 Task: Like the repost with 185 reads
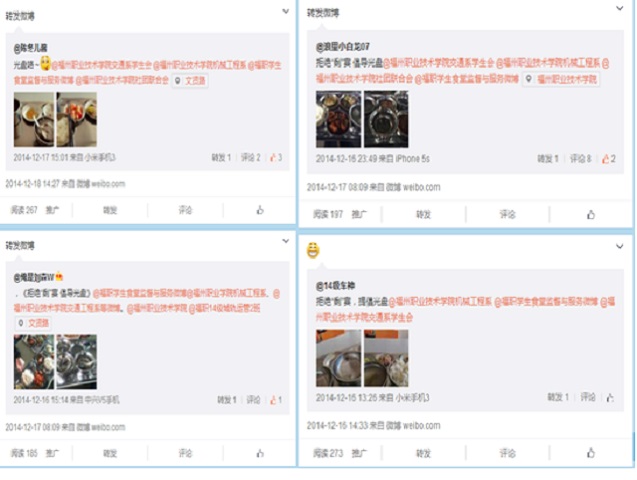coord(260,453)
